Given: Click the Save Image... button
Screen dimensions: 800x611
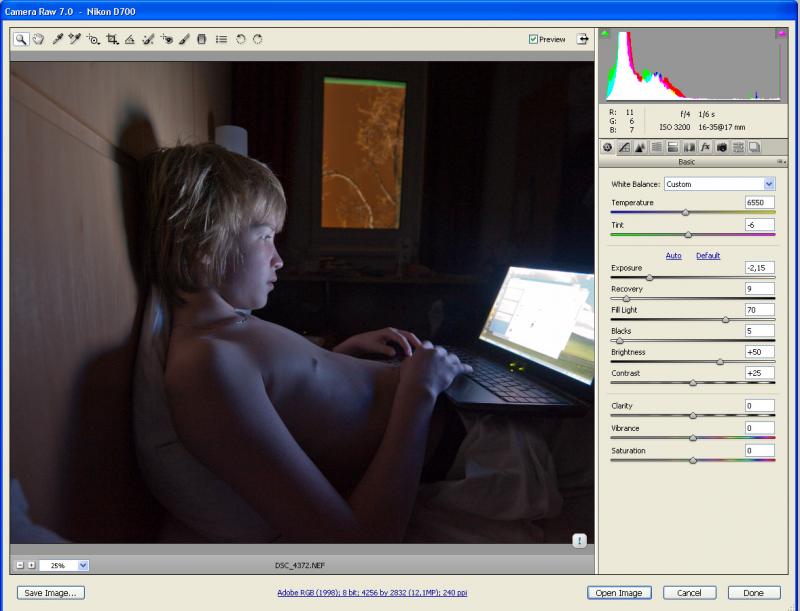Looking at the screenshot, I should [x=51, y=593].
